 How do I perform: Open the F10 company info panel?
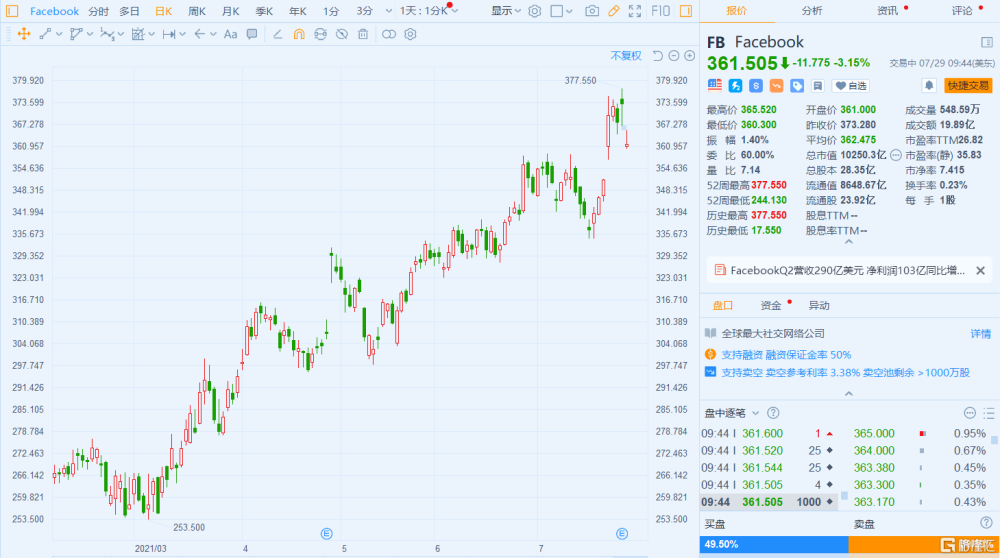660,11
